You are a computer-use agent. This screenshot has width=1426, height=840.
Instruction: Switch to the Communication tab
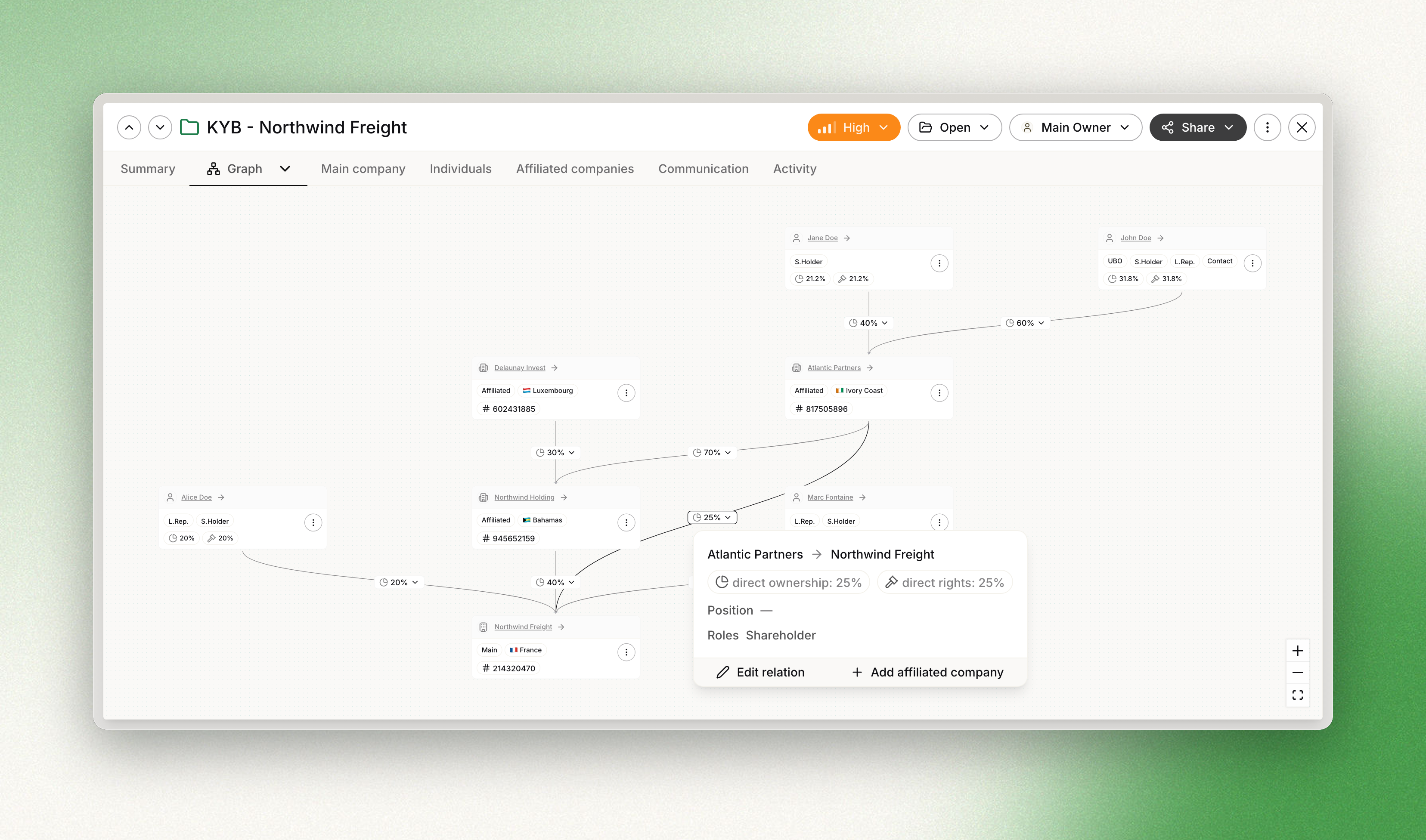tap(704, 169)
